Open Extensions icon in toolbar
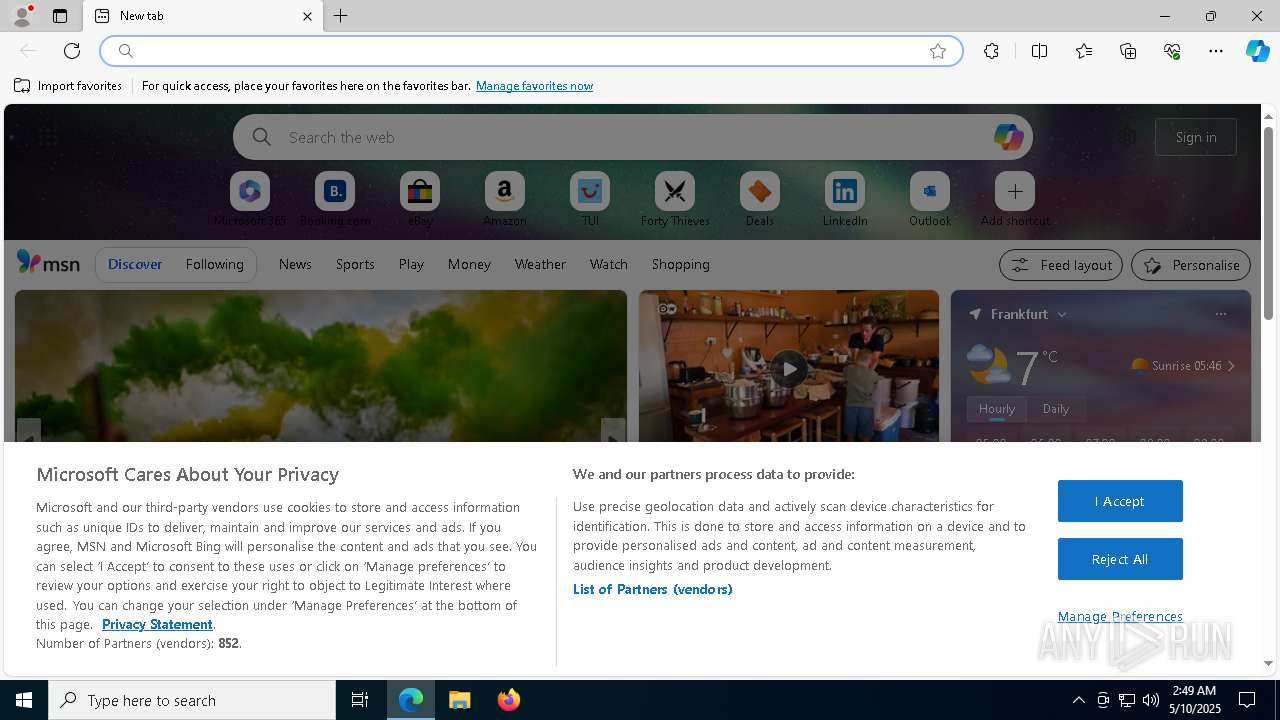This screenshot has width=1280, height=720. pos(991,51)
